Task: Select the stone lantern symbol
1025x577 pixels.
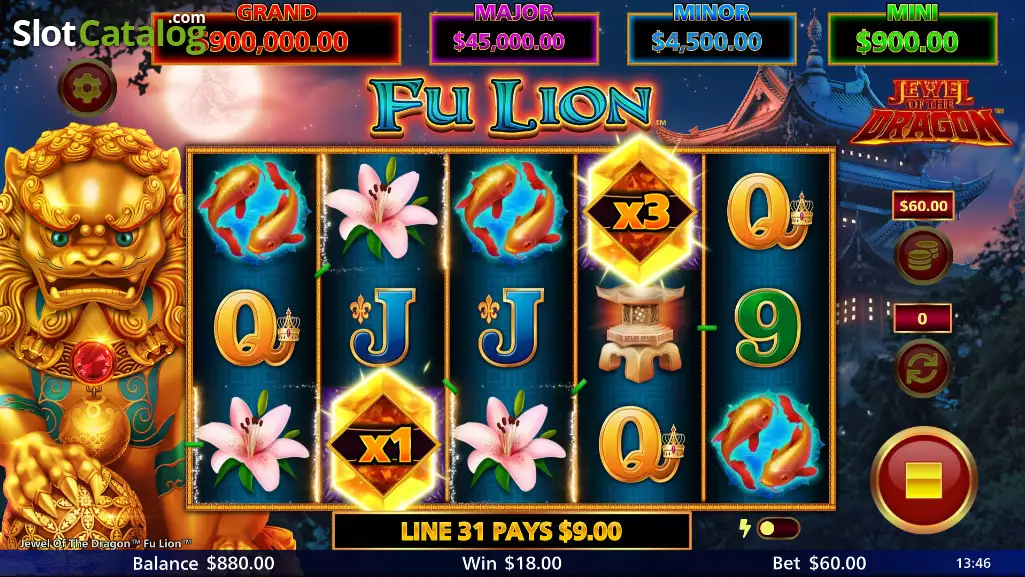Action: click(x=639, y=331)
